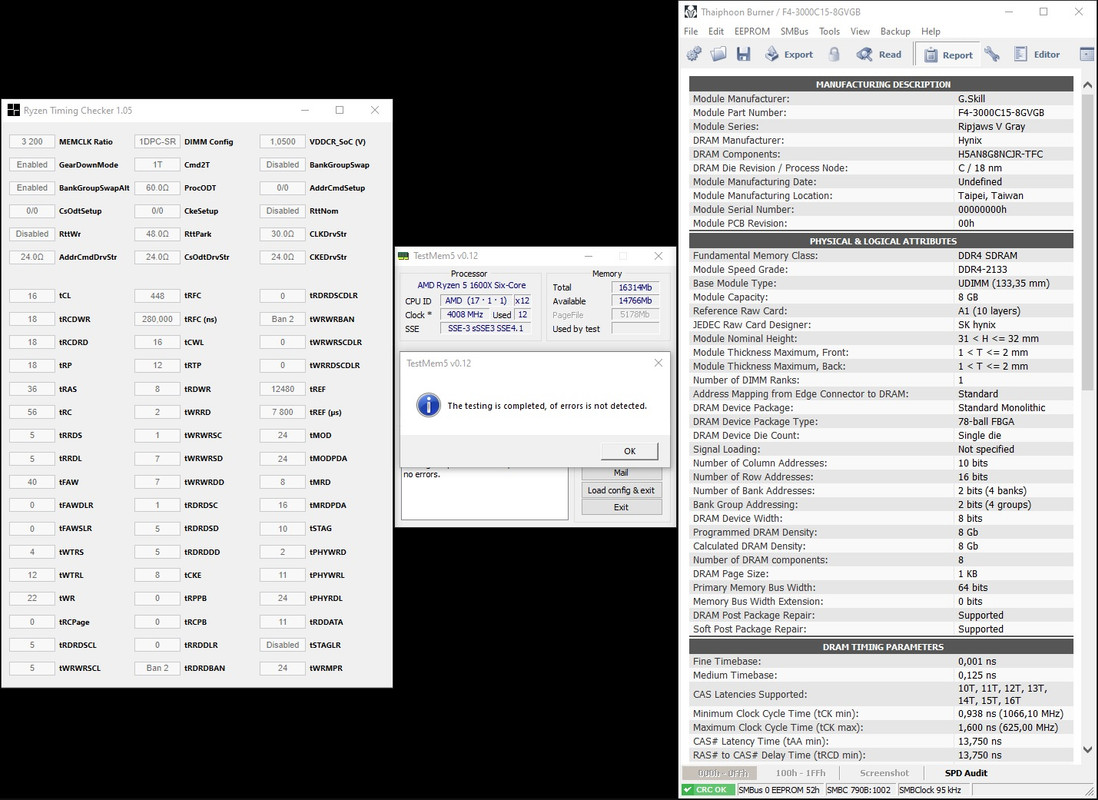Click the Mail button in TestMem5
1098x800 pixels.
[x=621, y=473]
